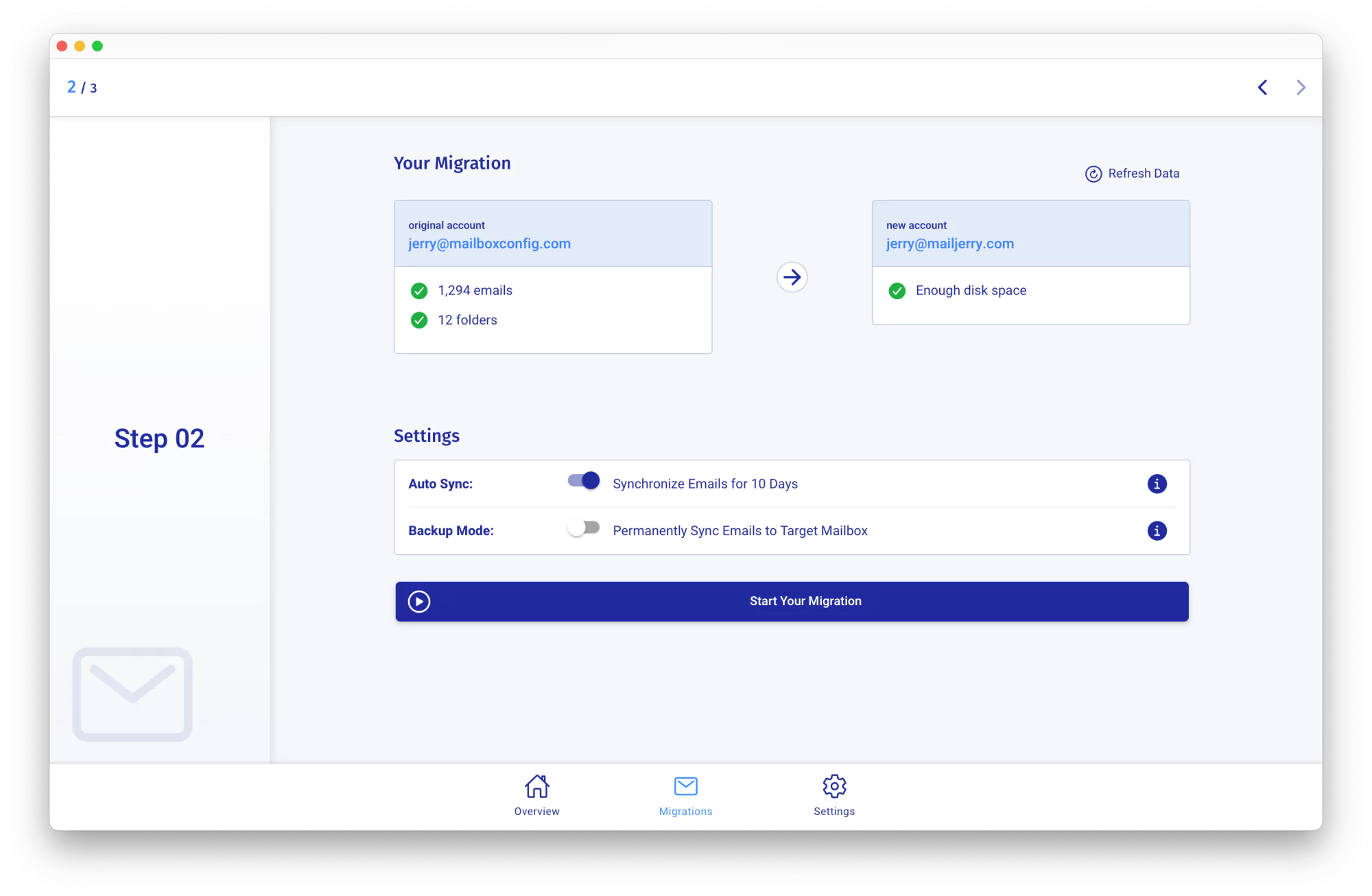Click the Refresh Data link
1372x896 pixels.
click(1133, 174)
